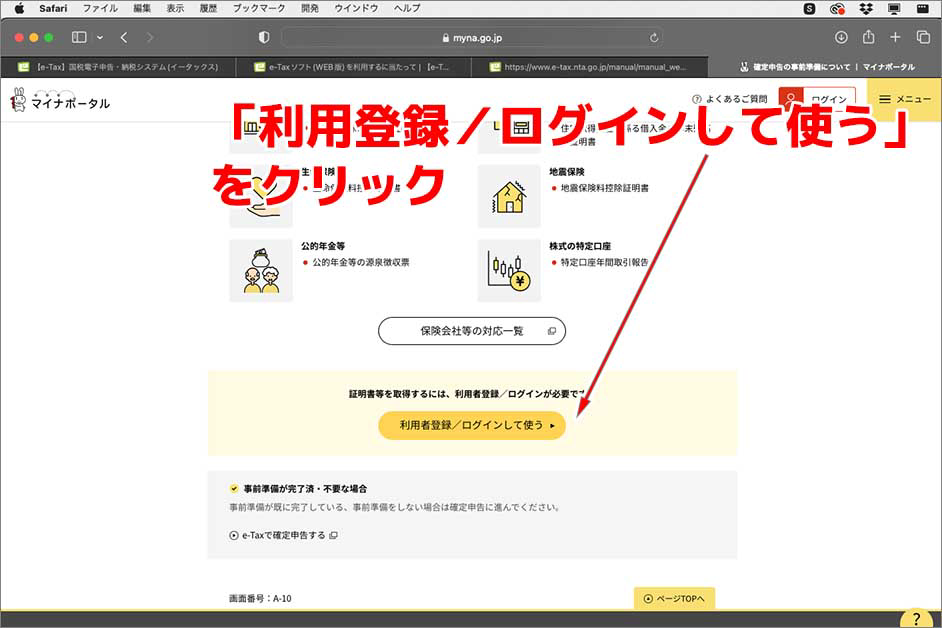The image size is (942, 628).
Task: Open the downloads icon in Safari toolbar
Action: [x=840, y=36]
